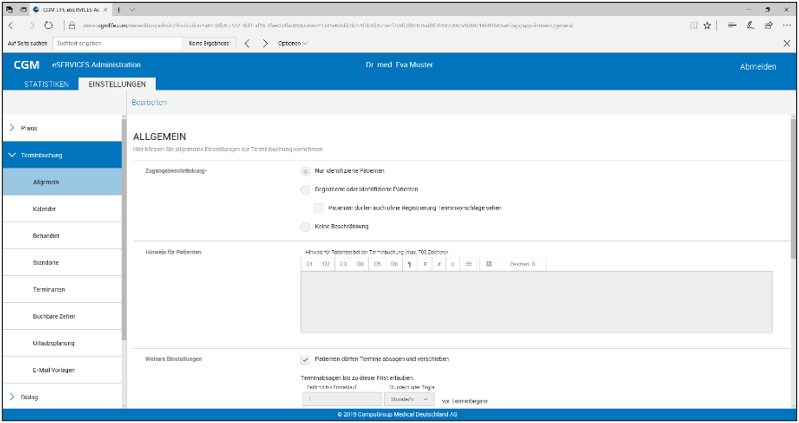Open the favorites hub icon
Screen dimensions: 799x423
click(x=732, y=25)
